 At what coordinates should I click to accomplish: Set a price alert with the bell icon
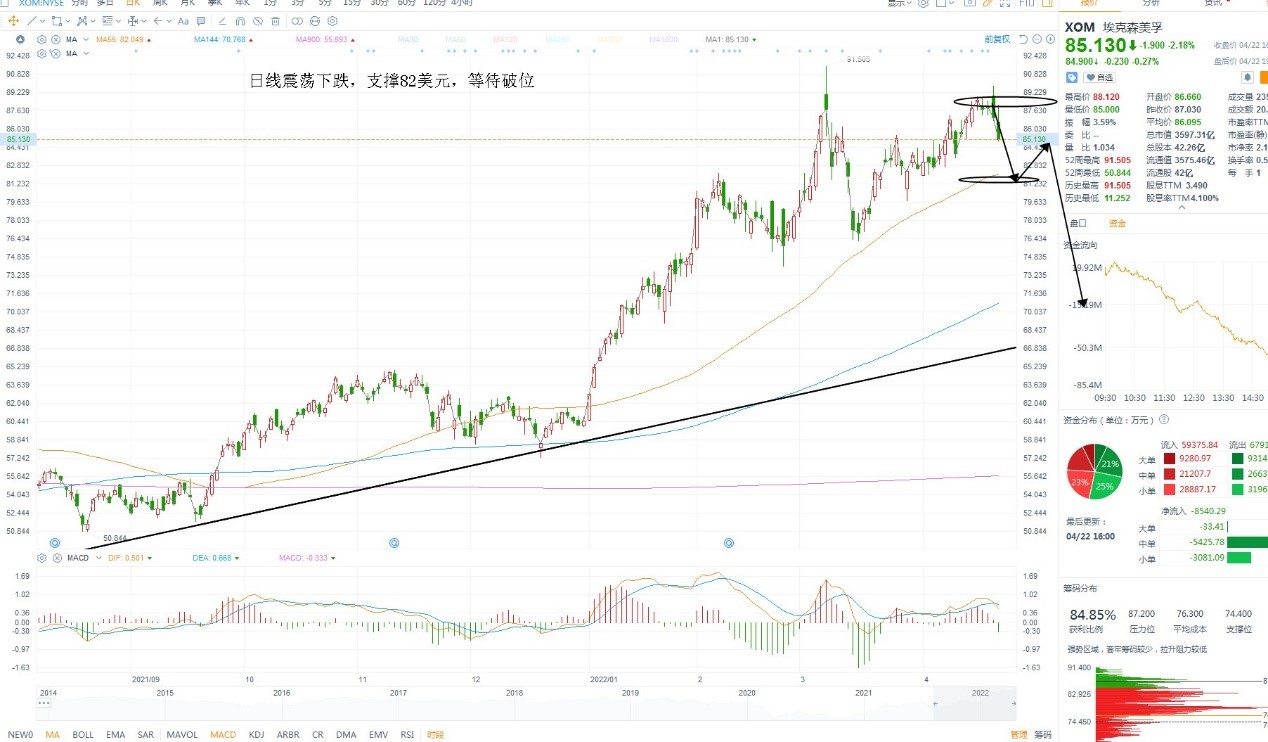[x=1247, y=77]
